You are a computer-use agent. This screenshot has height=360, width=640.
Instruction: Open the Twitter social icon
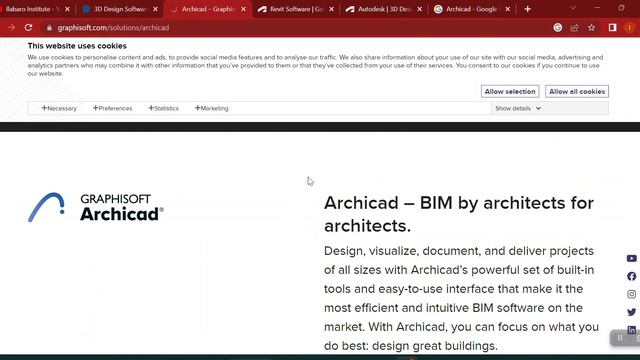click(631, 312)
